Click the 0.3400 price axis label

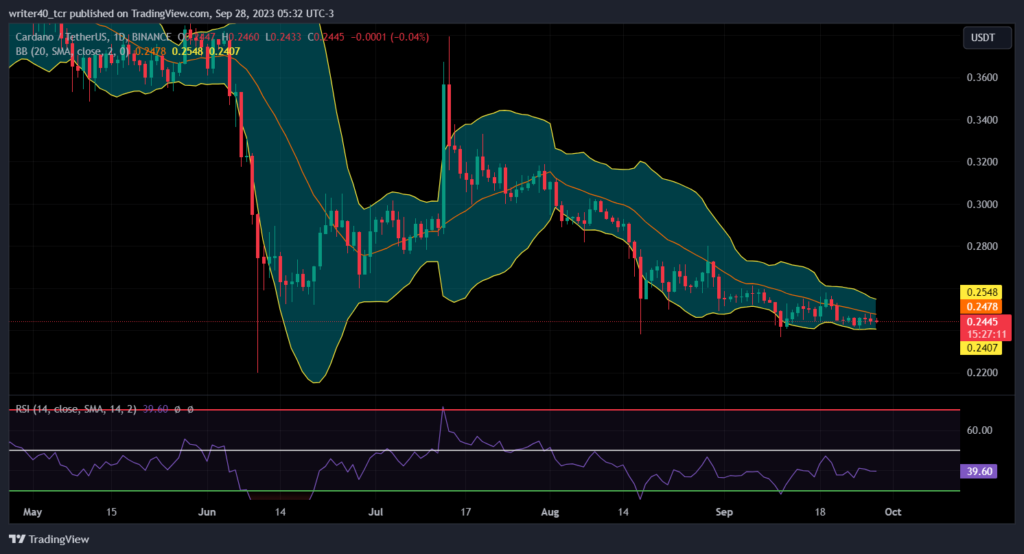pyautogui.click(x=982, y=120)
